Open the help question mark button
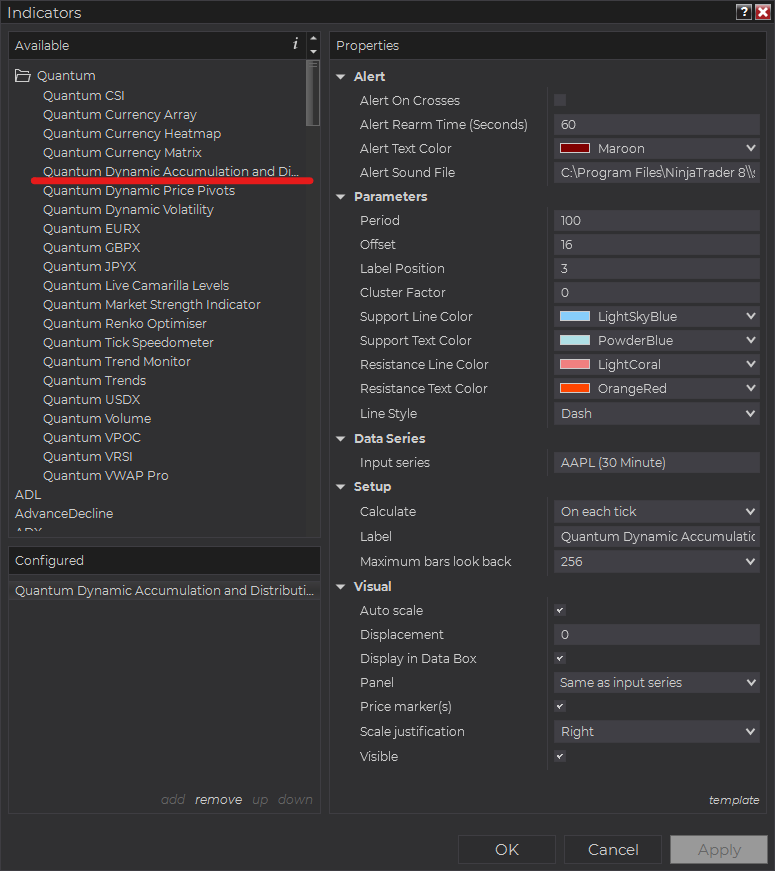775x871 pixels. (x=744, y=12)
